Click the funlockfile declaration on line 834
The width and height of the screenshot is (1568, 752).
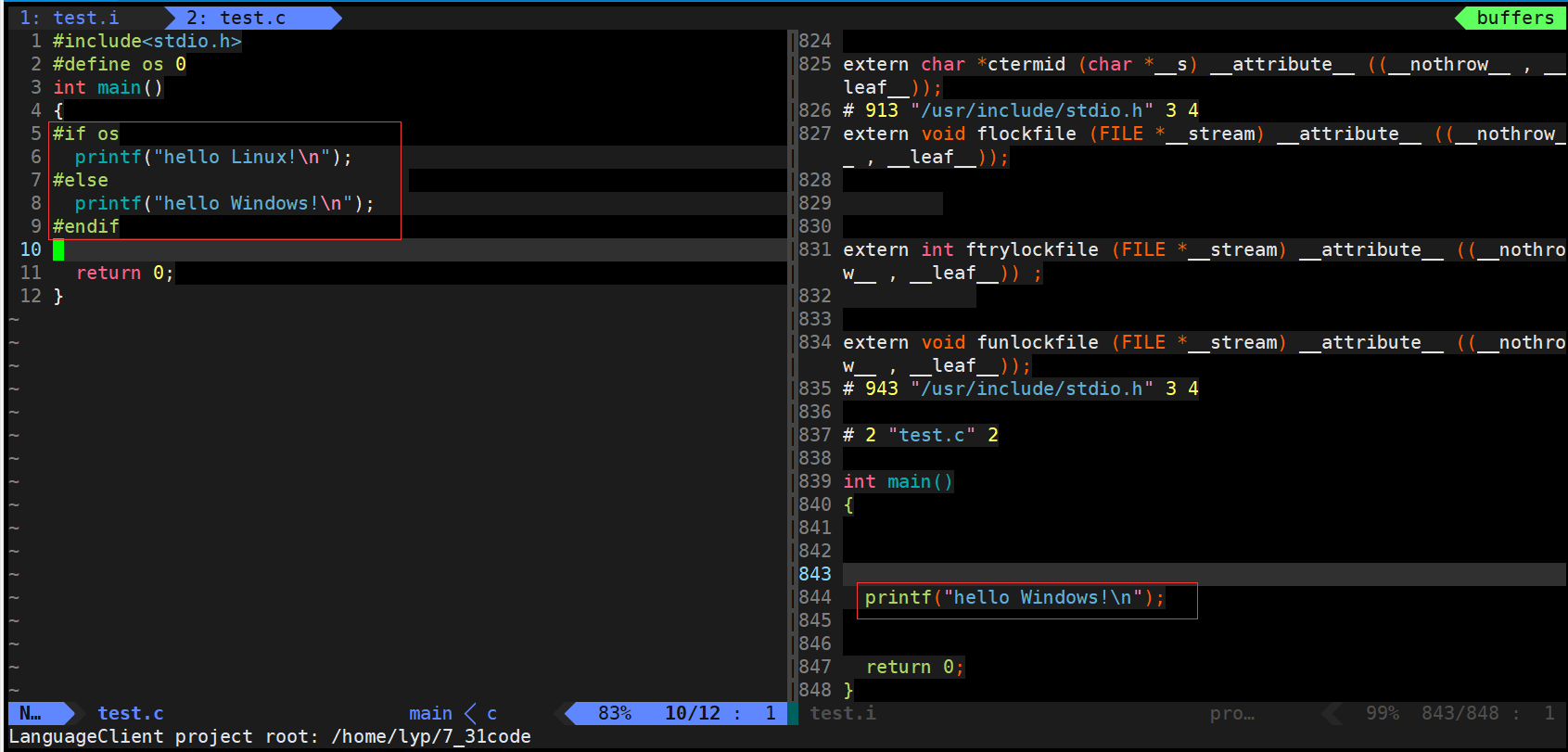pyautogui.click(x=1204, y=353)
